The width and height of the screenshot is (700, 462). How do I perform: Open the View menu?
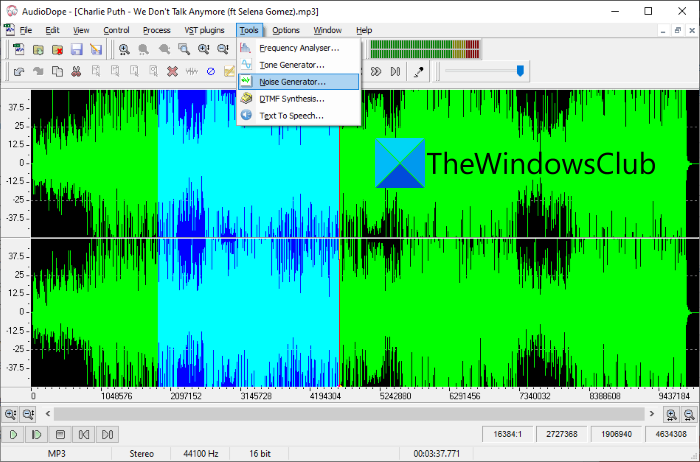[x=81, y=30]
